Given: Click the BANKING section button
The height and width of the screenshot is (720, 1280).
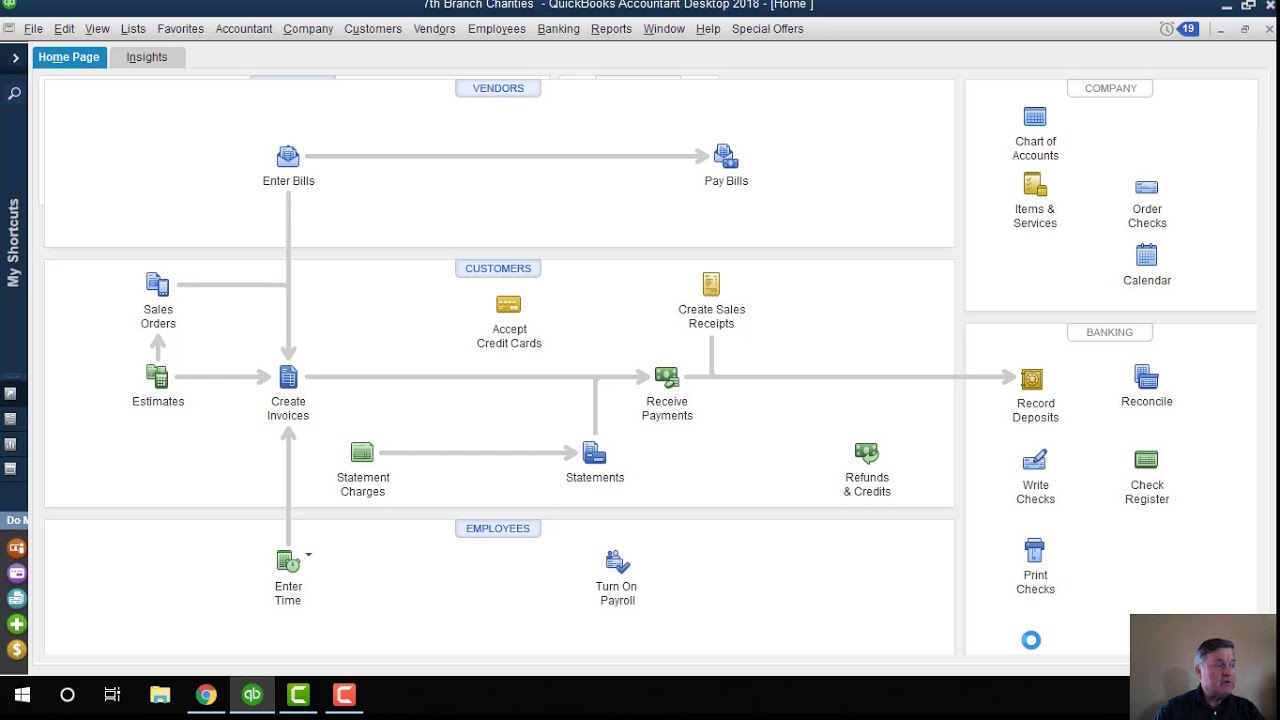Looking at the screenshot, I should pos(1110,332).
